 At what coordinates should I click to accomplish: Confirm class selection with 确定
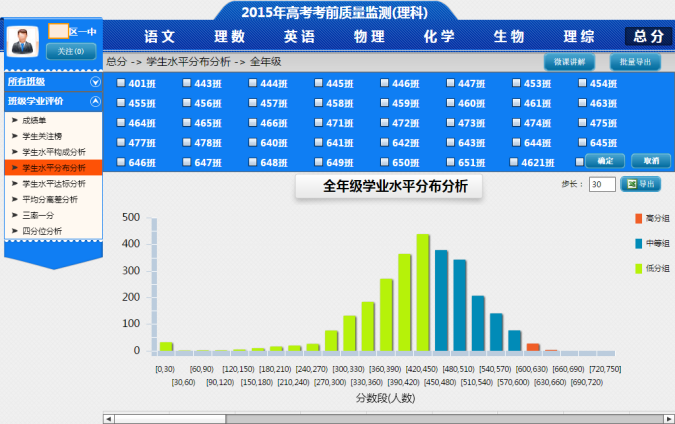coord(605,161)
